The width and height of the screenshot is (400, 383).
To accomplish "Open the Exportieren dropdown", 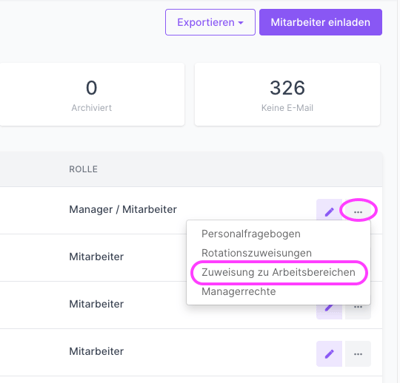I will tap(210, 22).
